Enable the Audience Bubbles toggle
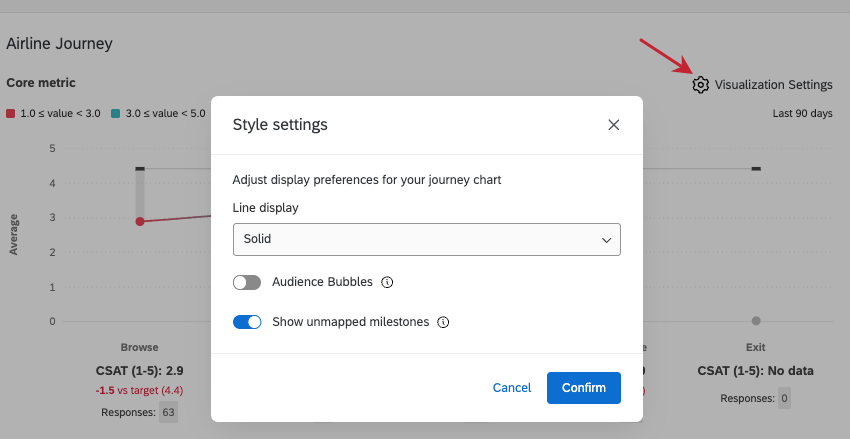This screenshot has height=439, width=850. (247, 282)
